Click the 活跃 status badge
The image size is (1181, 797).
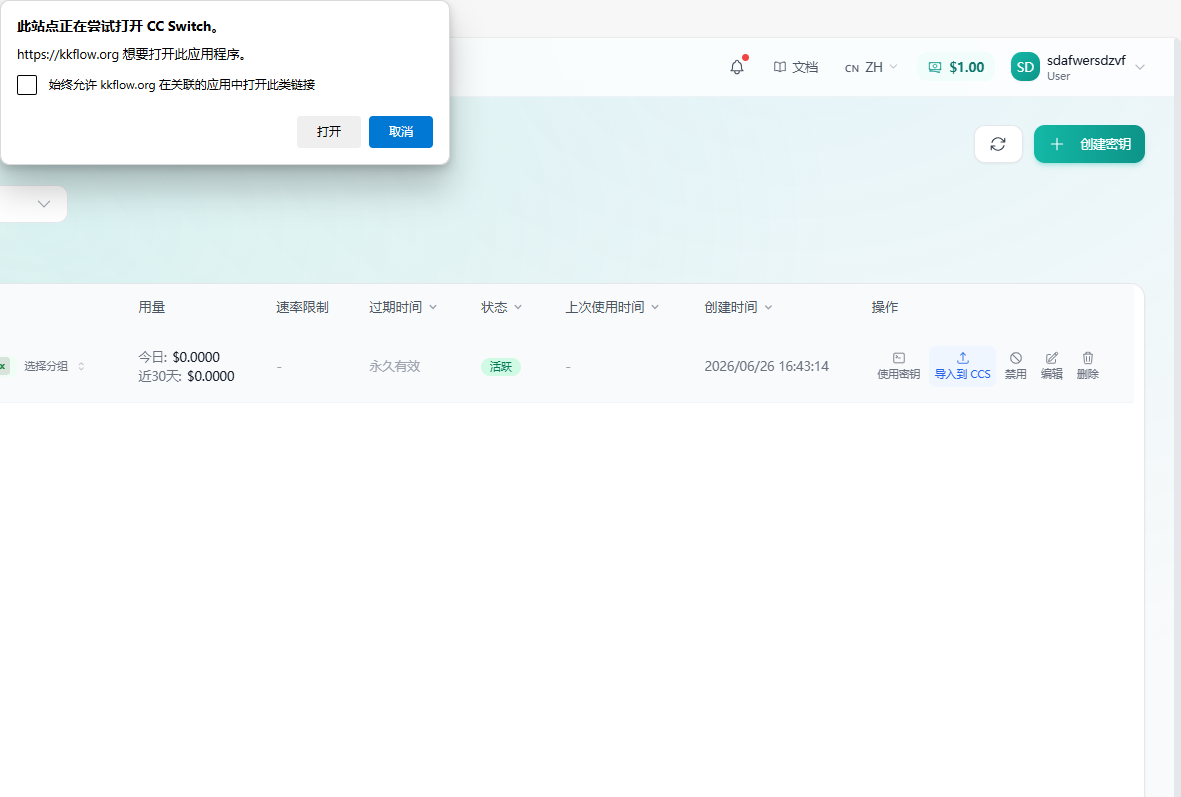click(501, 367)
